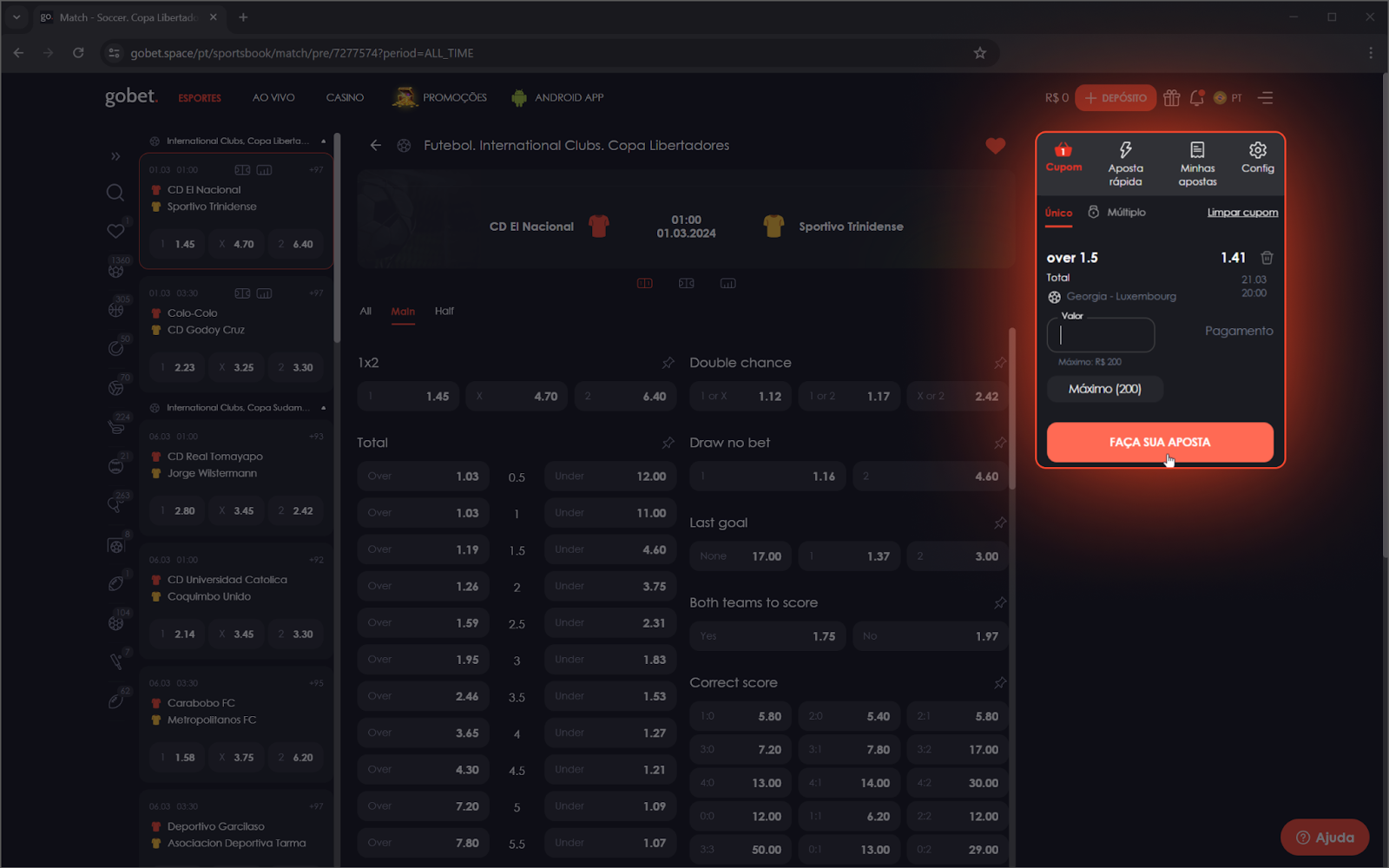Click FAÇA SUA APOSTA button
Screen dimensions: 1389x868
(x=1160, y=443)
